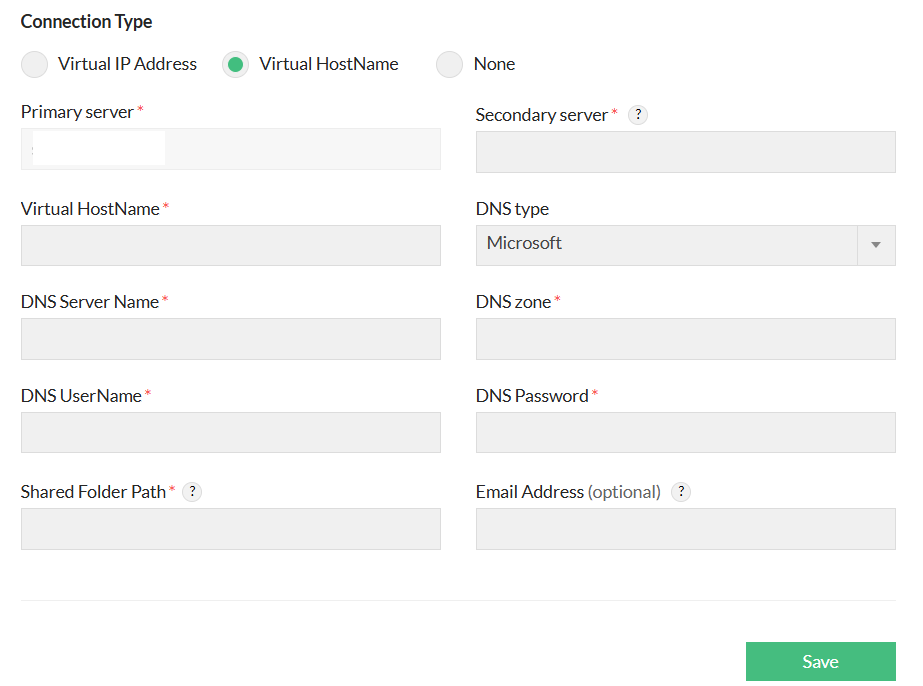Click the Virtual IP Address label text

pos(127,65)
